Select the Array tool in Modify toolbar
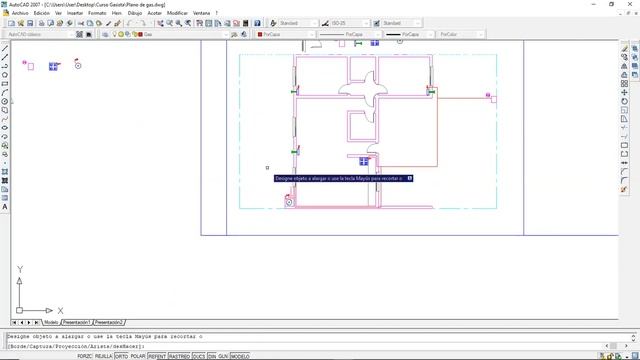 tap(624, 84)
